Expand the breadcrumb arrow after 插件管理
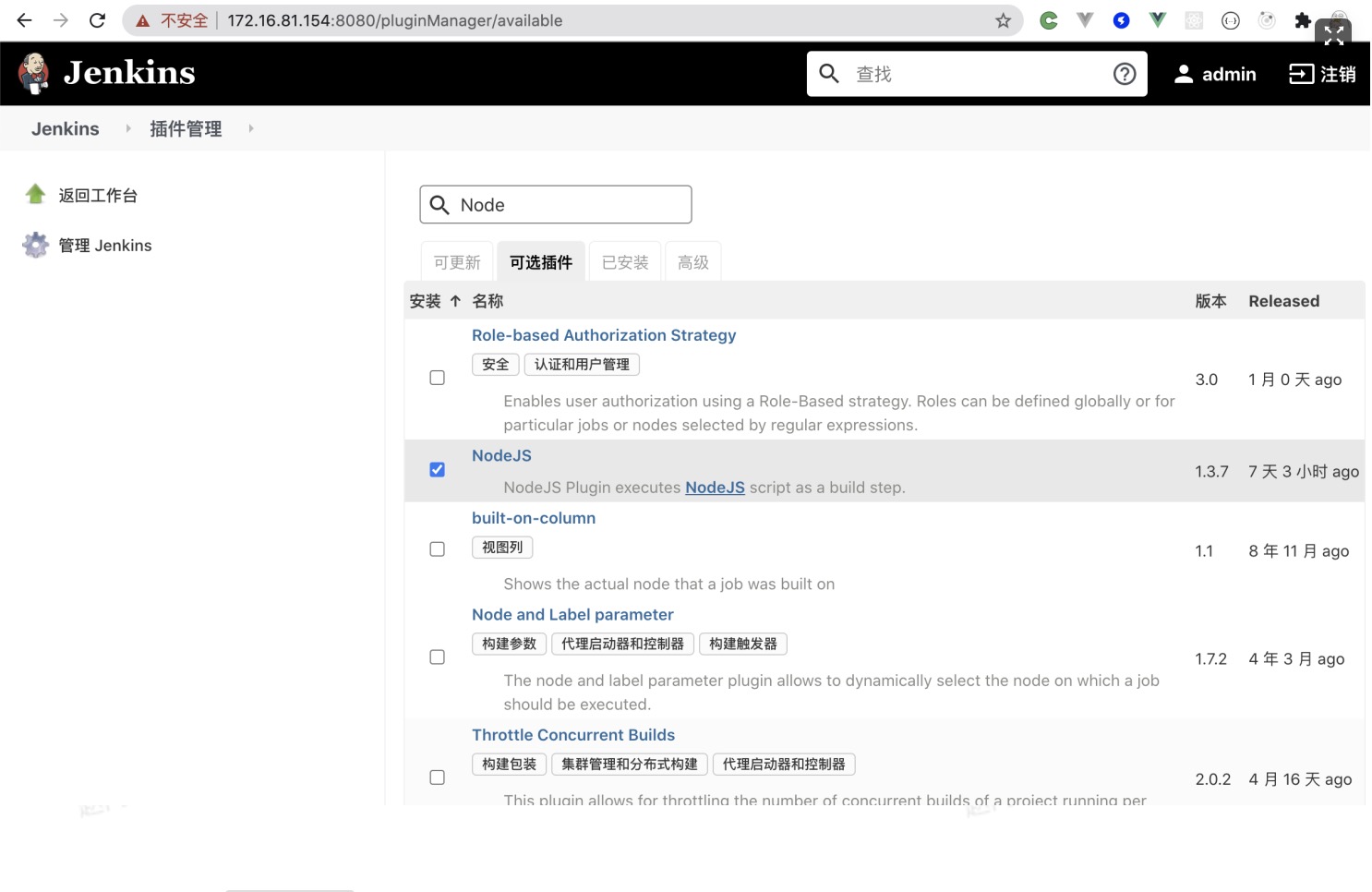 pos(251,128)
